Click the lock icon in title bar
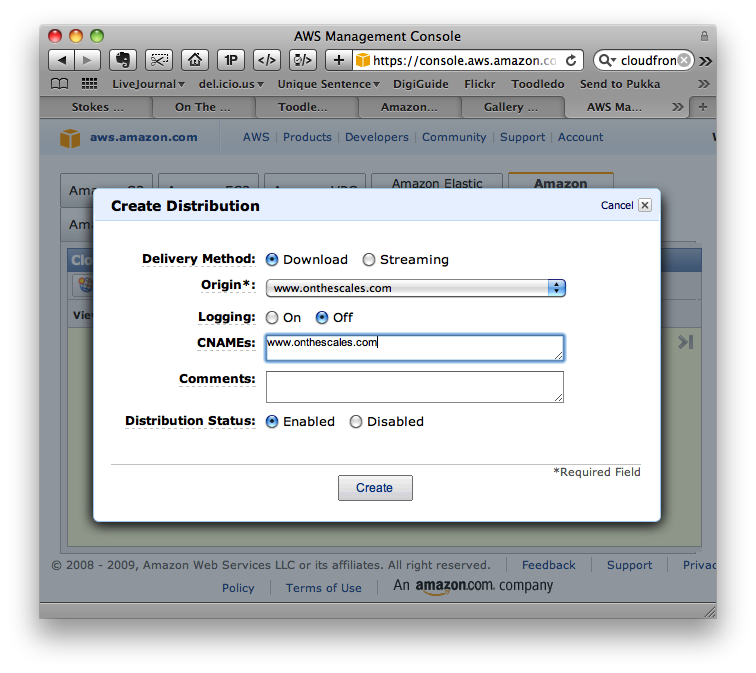 pyautogui.click(x=704, y=36)
